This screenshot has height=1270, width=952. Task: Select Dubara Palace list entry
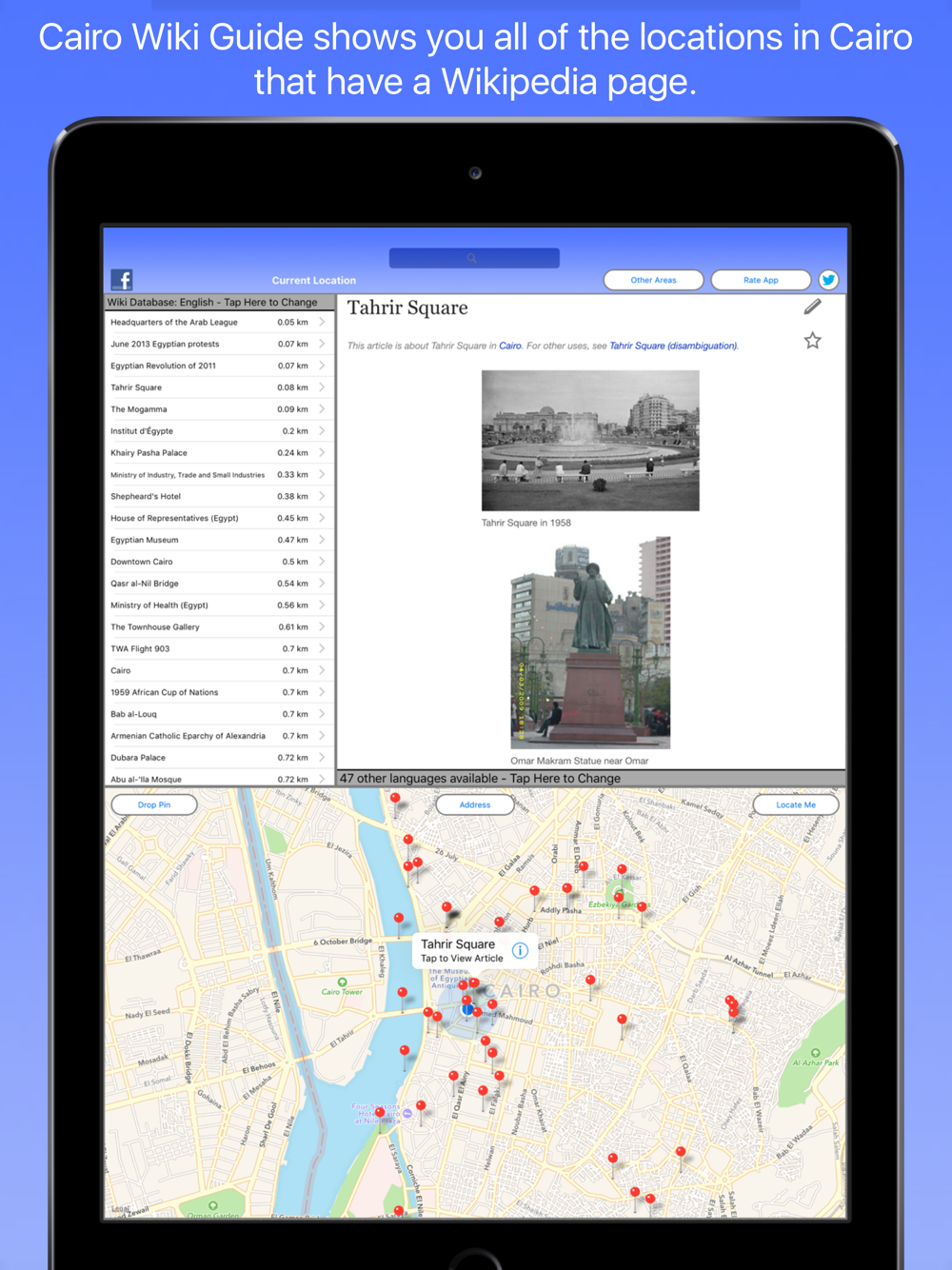click(x=219, y=758)
